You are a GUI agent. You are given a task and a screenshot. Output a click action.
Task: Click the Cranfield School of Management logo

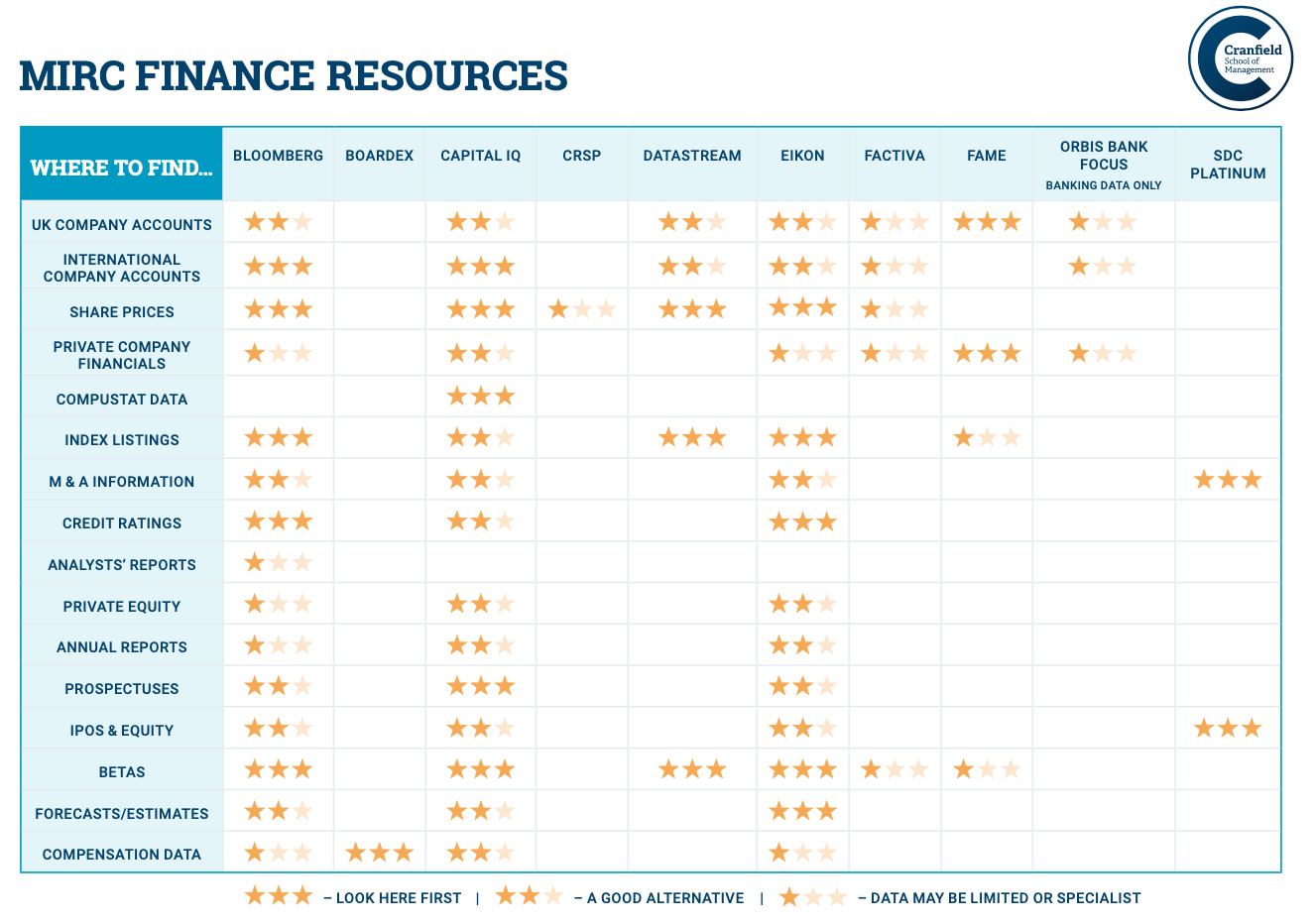[x=1241, y=58]
